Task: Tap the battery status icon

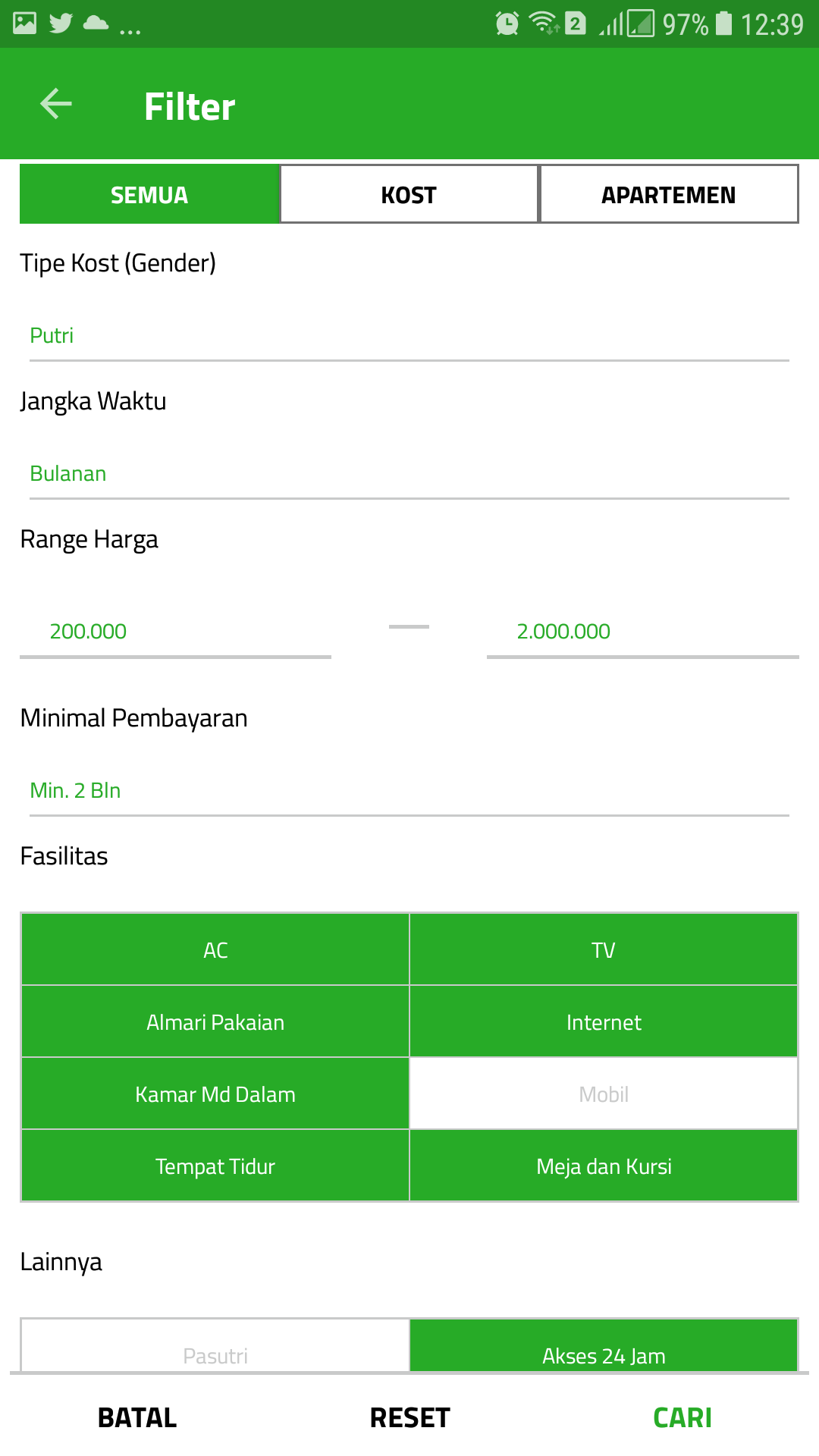Action: tap(724, 24)
